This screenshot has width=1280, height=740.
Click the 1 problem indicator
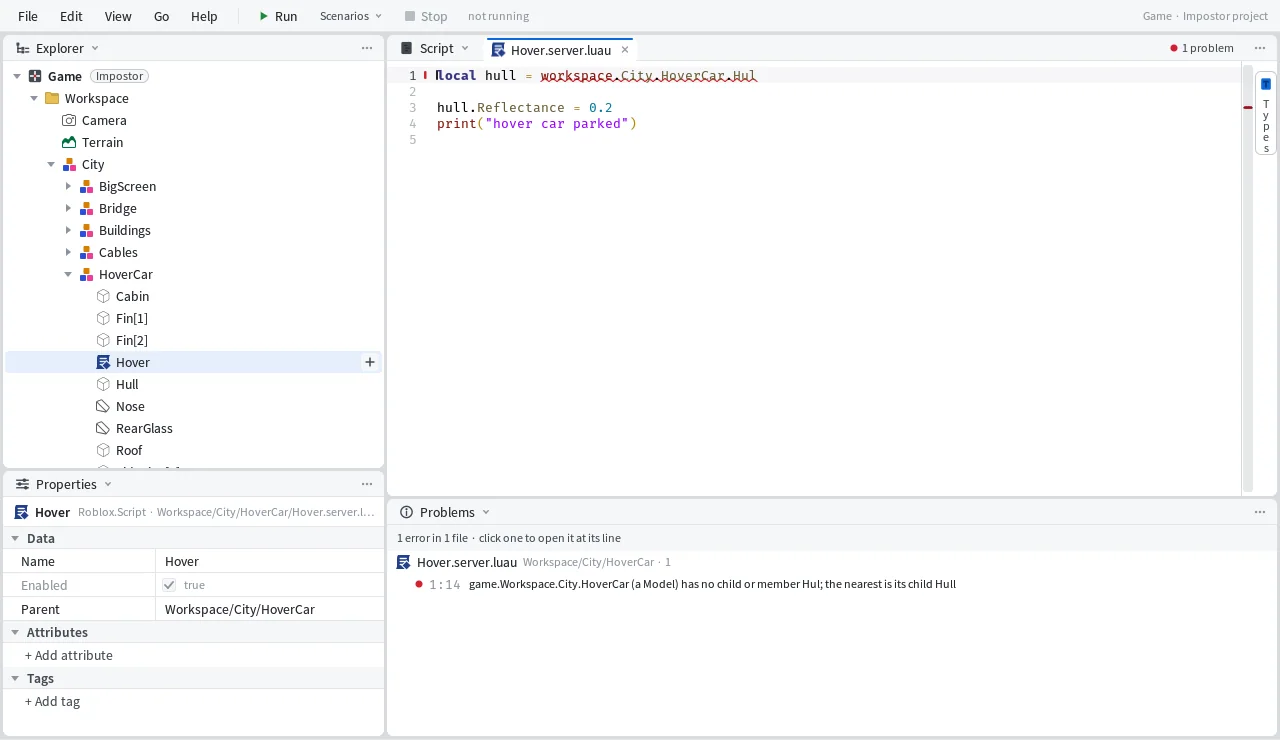pyautogui.click(x=1202, y=48)
